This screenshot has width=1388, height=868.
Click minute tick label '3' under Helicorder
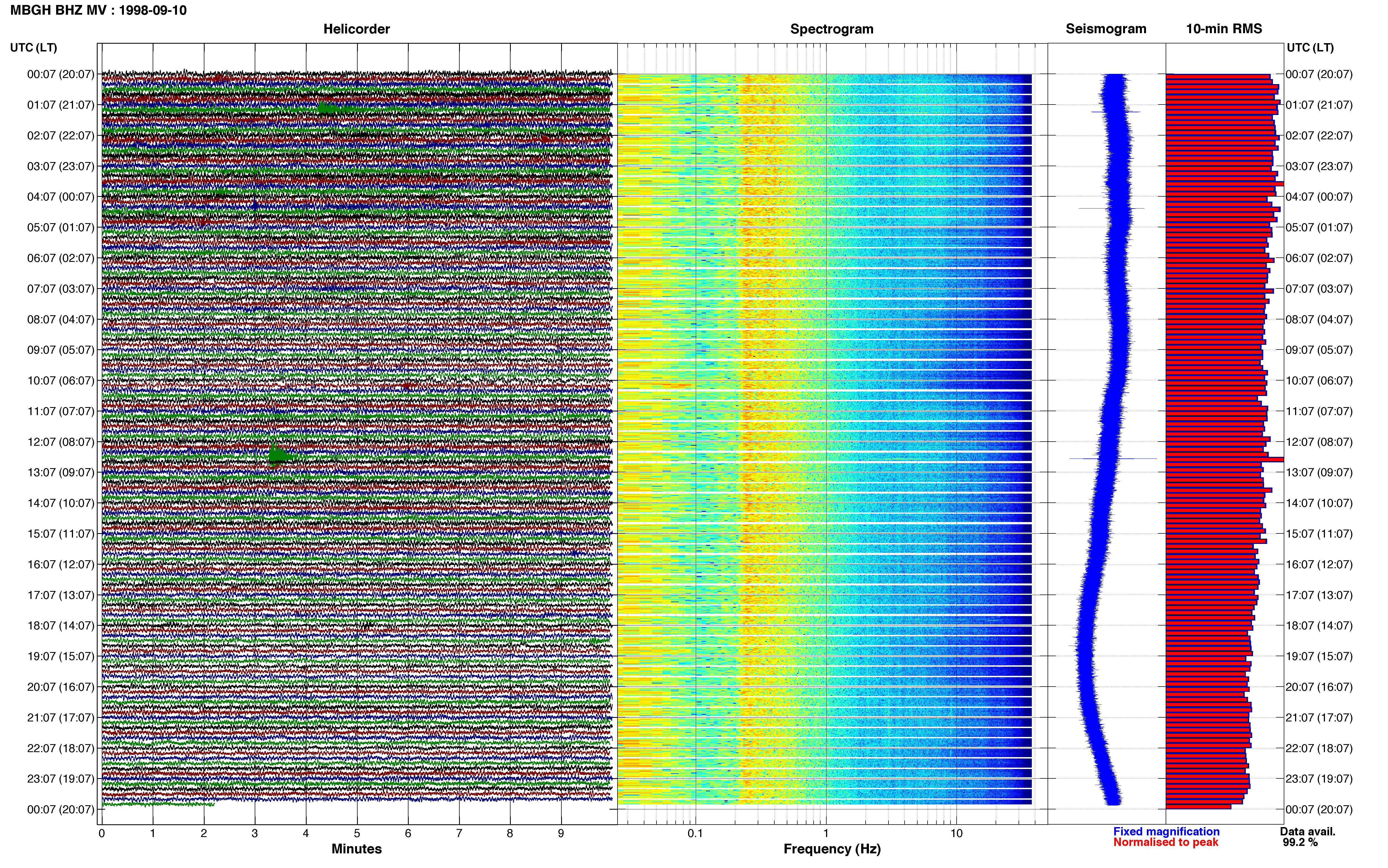(255, 833)
